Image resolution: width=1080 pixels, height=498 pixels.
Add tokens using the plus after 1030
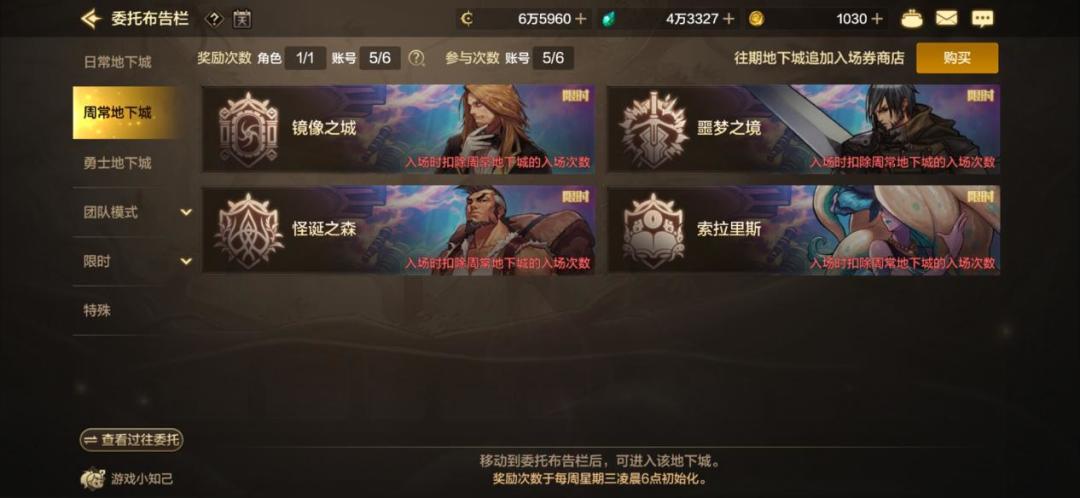click(877, 19)
